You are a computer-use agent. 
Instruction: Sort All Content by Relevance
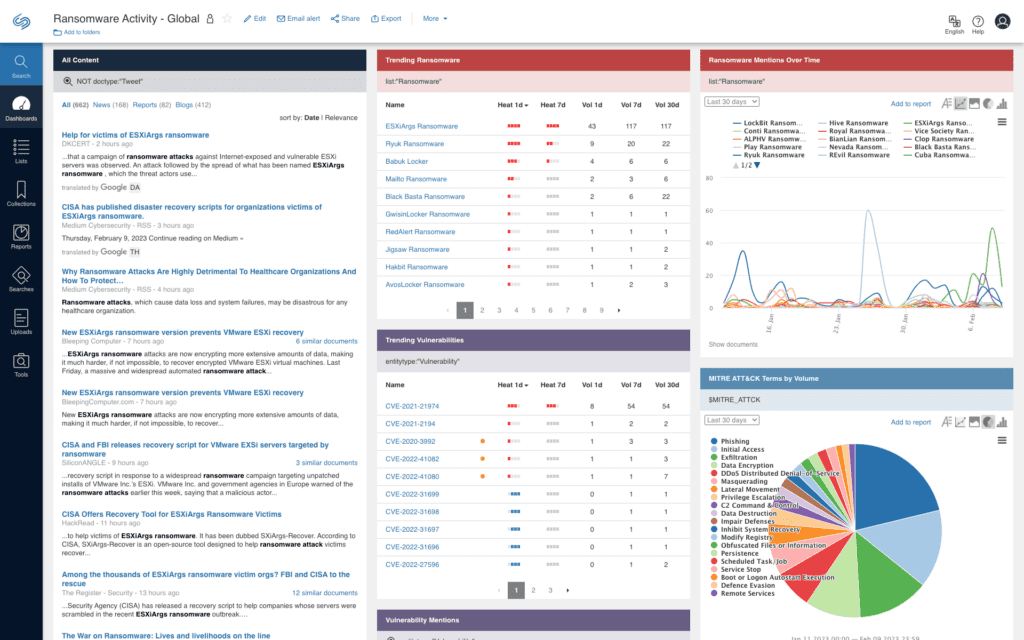(341, 118)
